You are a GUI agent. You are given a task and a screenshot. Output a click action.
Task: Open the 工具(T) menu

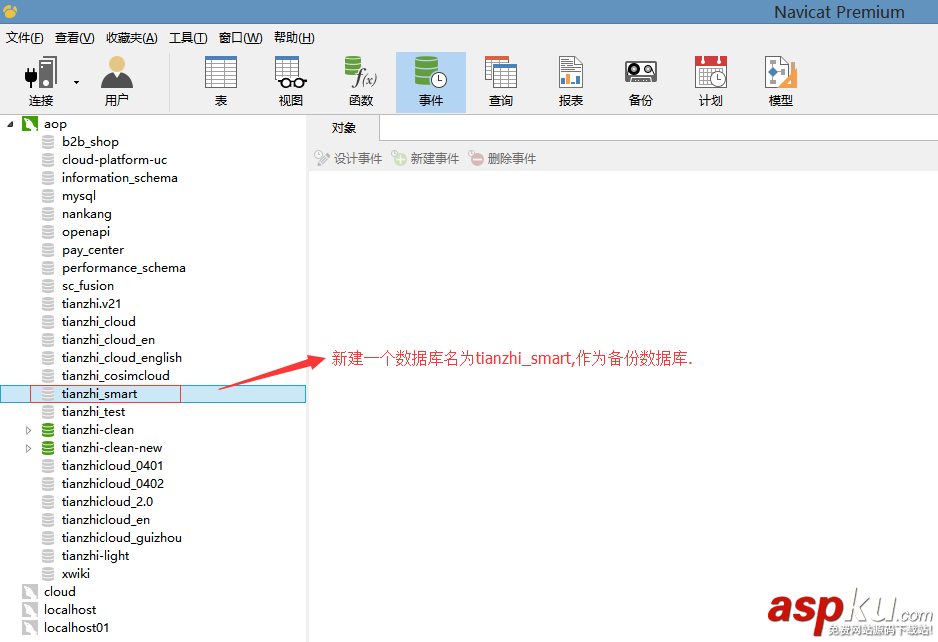pyautogui.click(x=188, y=38)
